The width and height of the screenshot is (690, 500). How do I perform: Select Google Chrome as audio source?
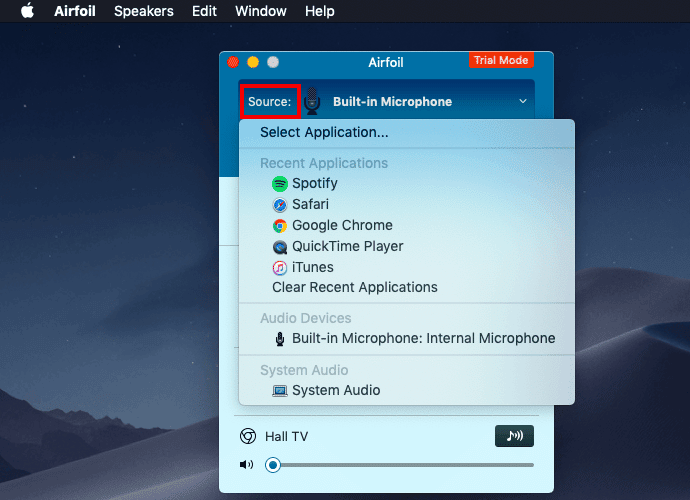point(407,225)
